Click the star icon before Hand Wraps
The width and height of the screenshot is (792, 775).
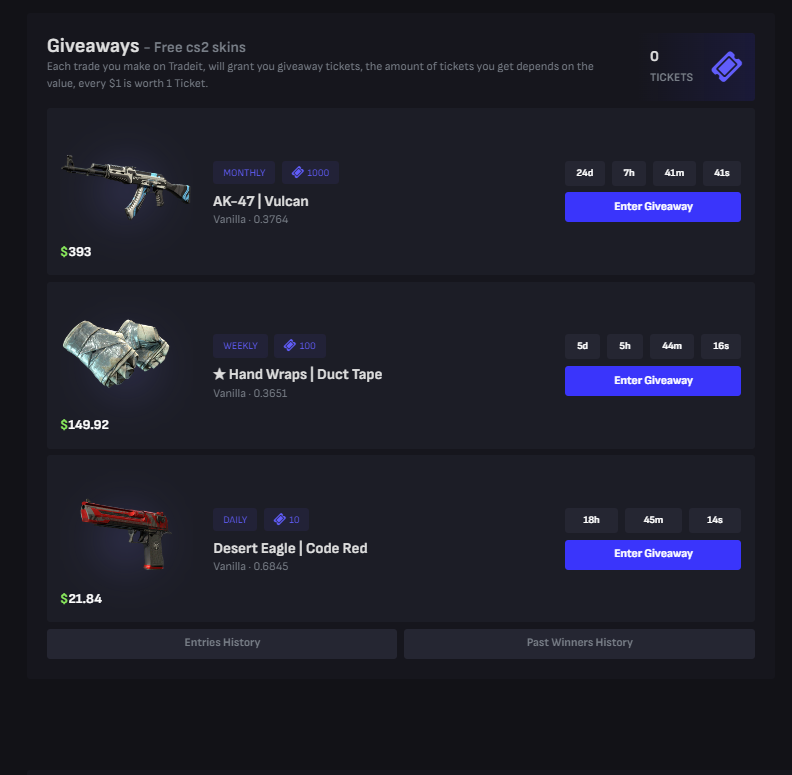[219, 374]
